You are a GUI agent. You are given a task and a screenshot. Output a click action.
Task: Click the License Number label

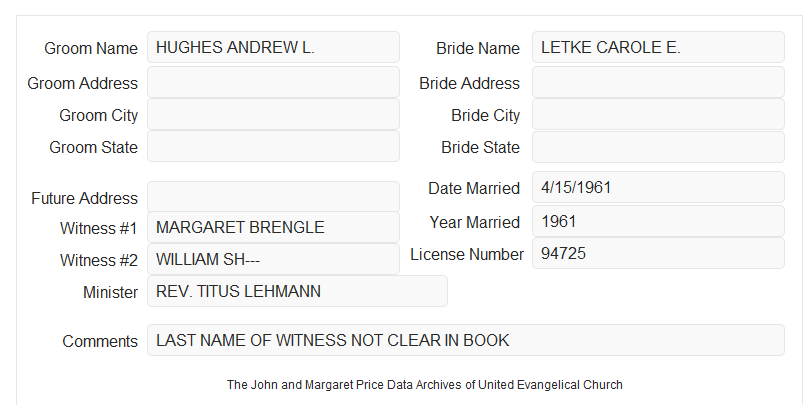coord(467,255)
